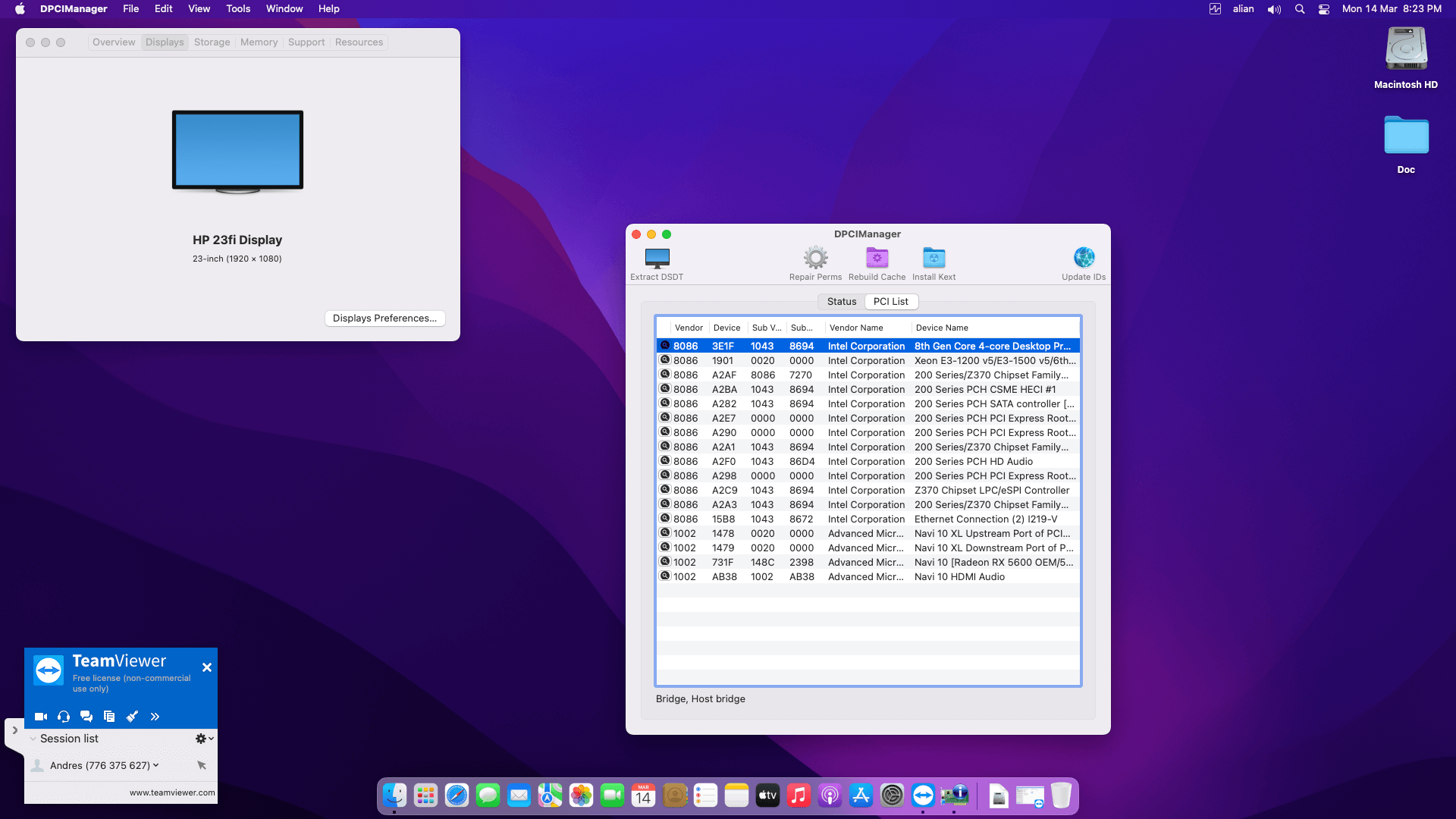Expand the TeamViewer toolbar double-chevron

(155, 717)
